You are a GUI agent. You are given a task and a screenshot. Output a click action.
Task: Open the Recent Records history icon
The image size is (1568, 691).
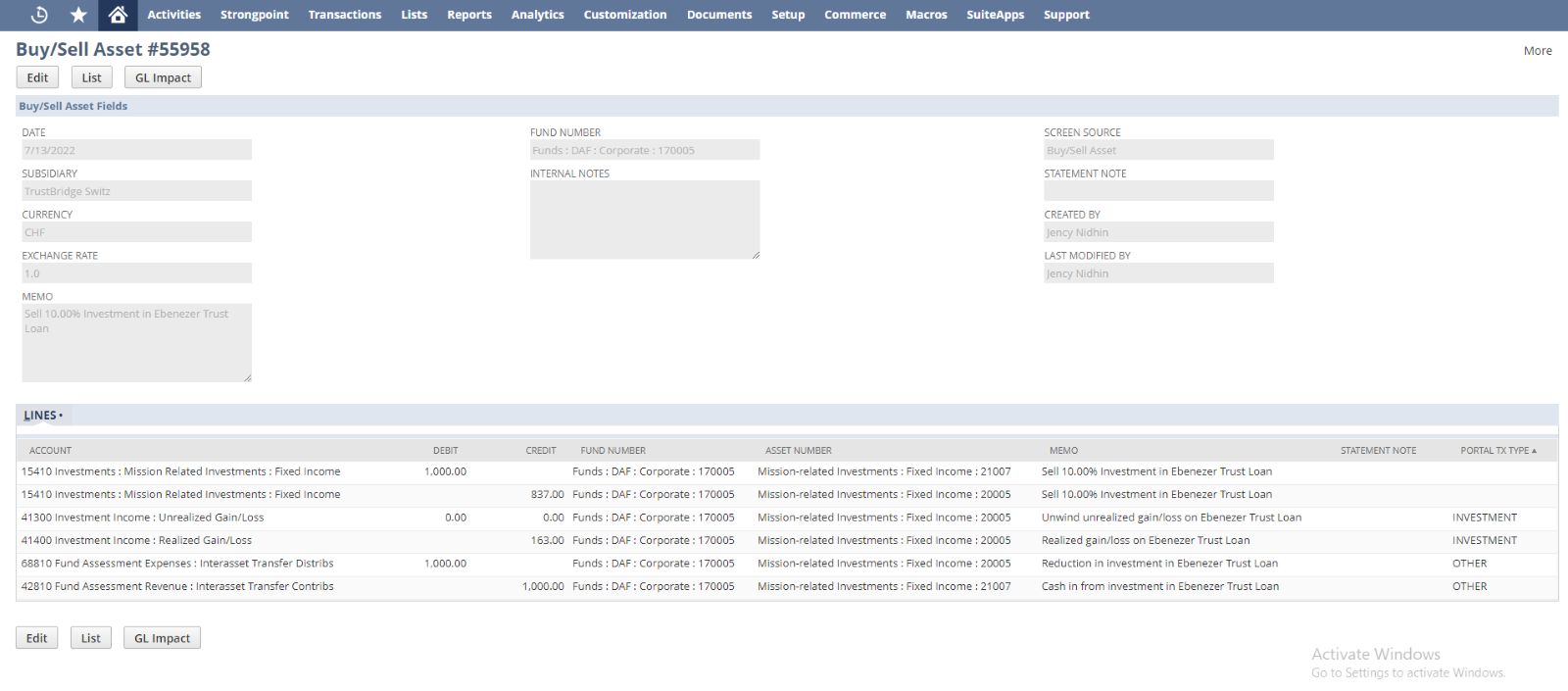39,15
